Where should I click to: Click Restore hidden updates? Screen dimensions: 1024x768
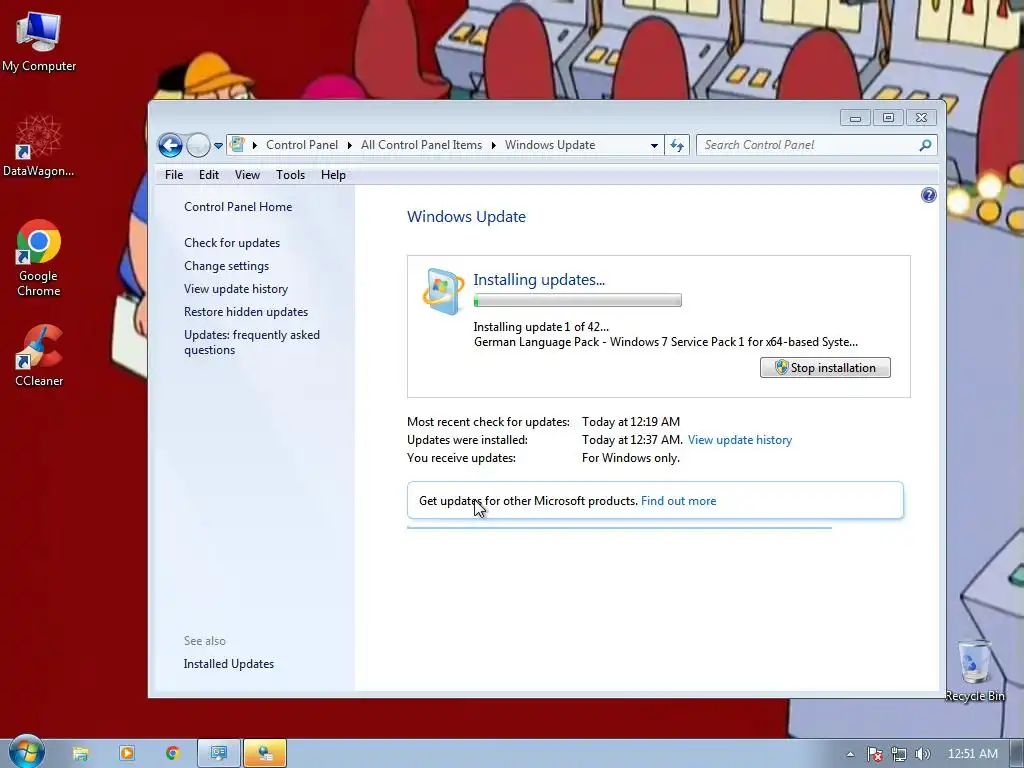tap(246, 312)
